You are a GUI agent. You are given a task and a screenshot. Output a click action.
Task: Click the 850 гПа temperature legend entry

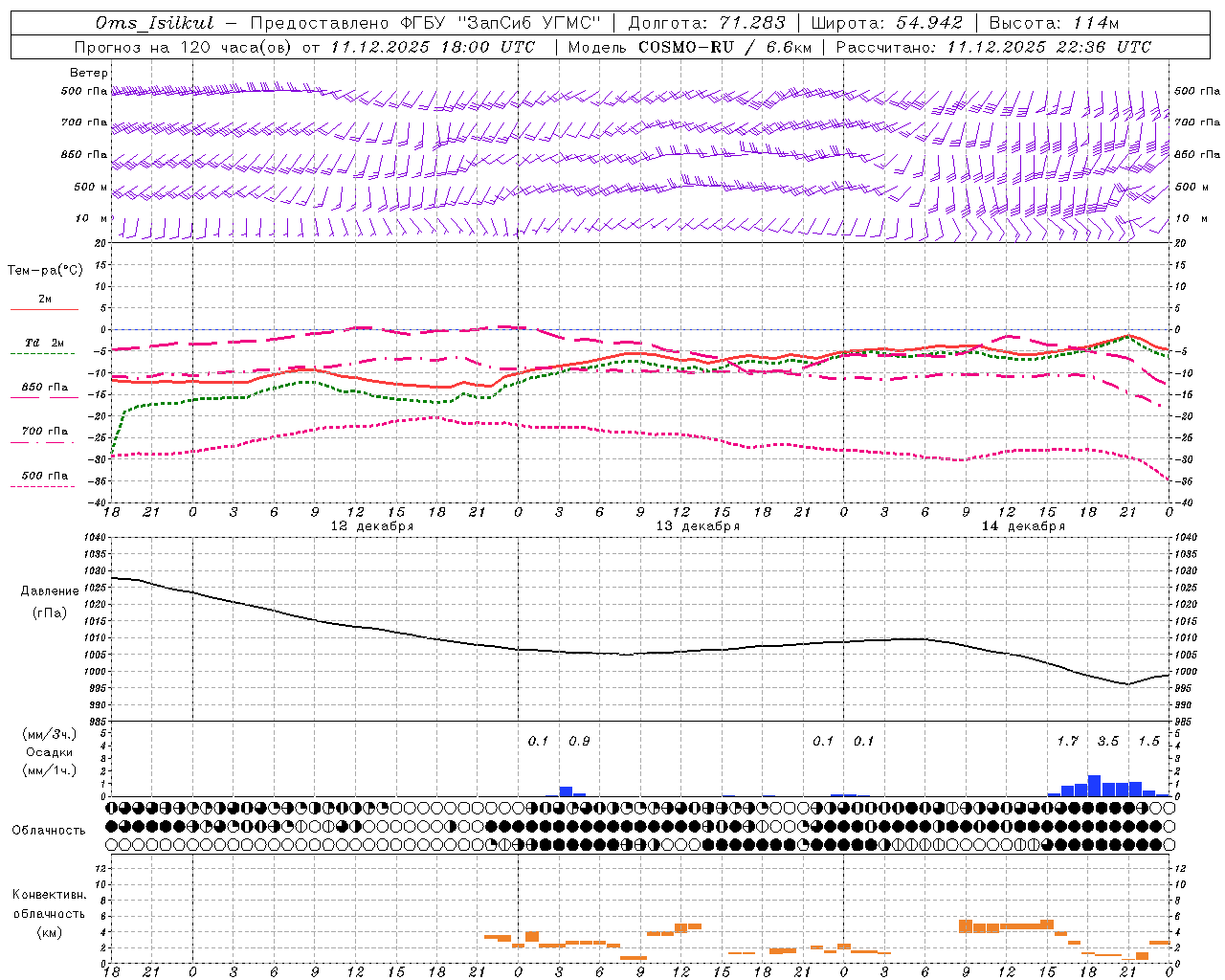pyautogui.click(x=44, y=388)
